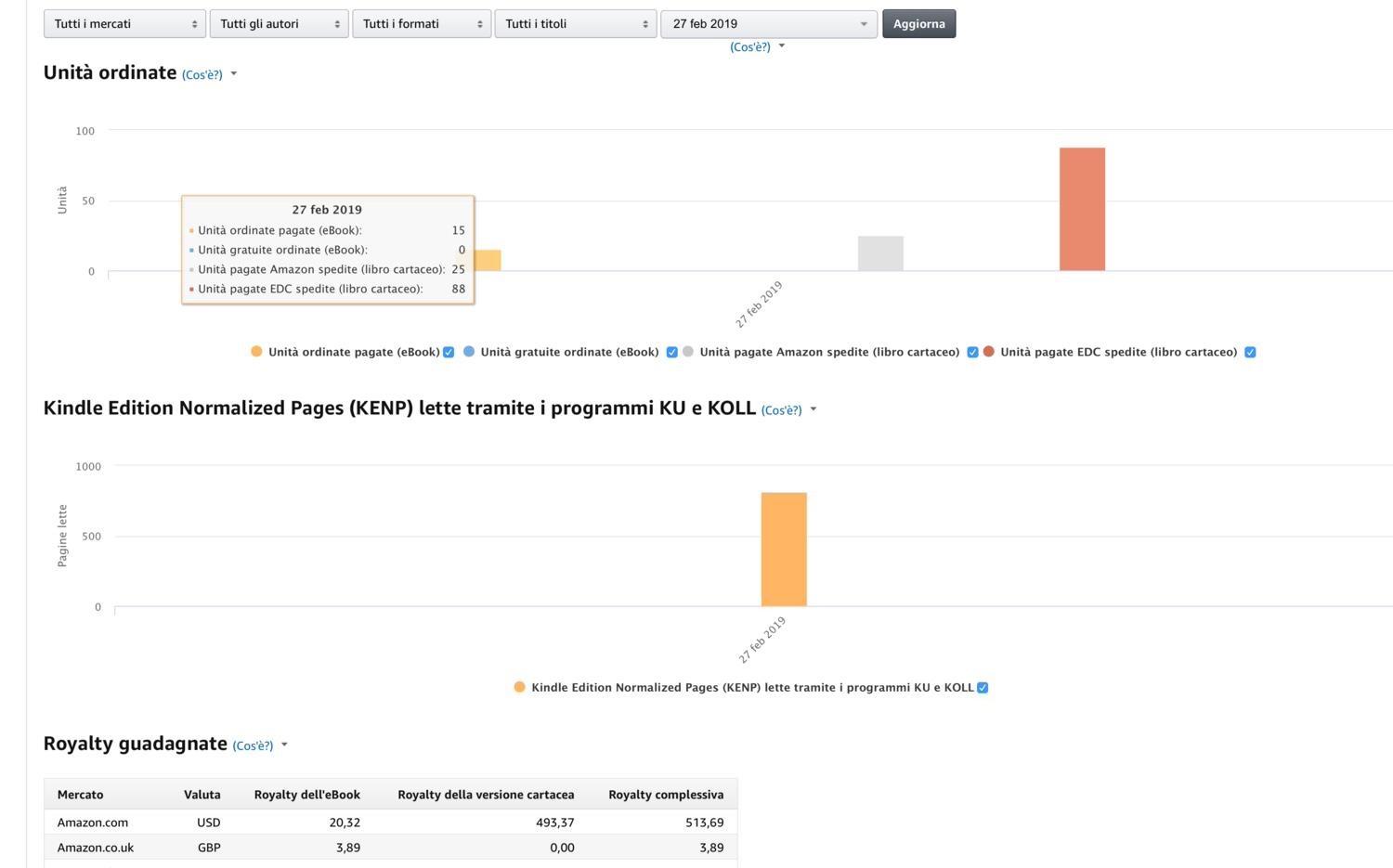Select the Mercato column header

[81, 795]
